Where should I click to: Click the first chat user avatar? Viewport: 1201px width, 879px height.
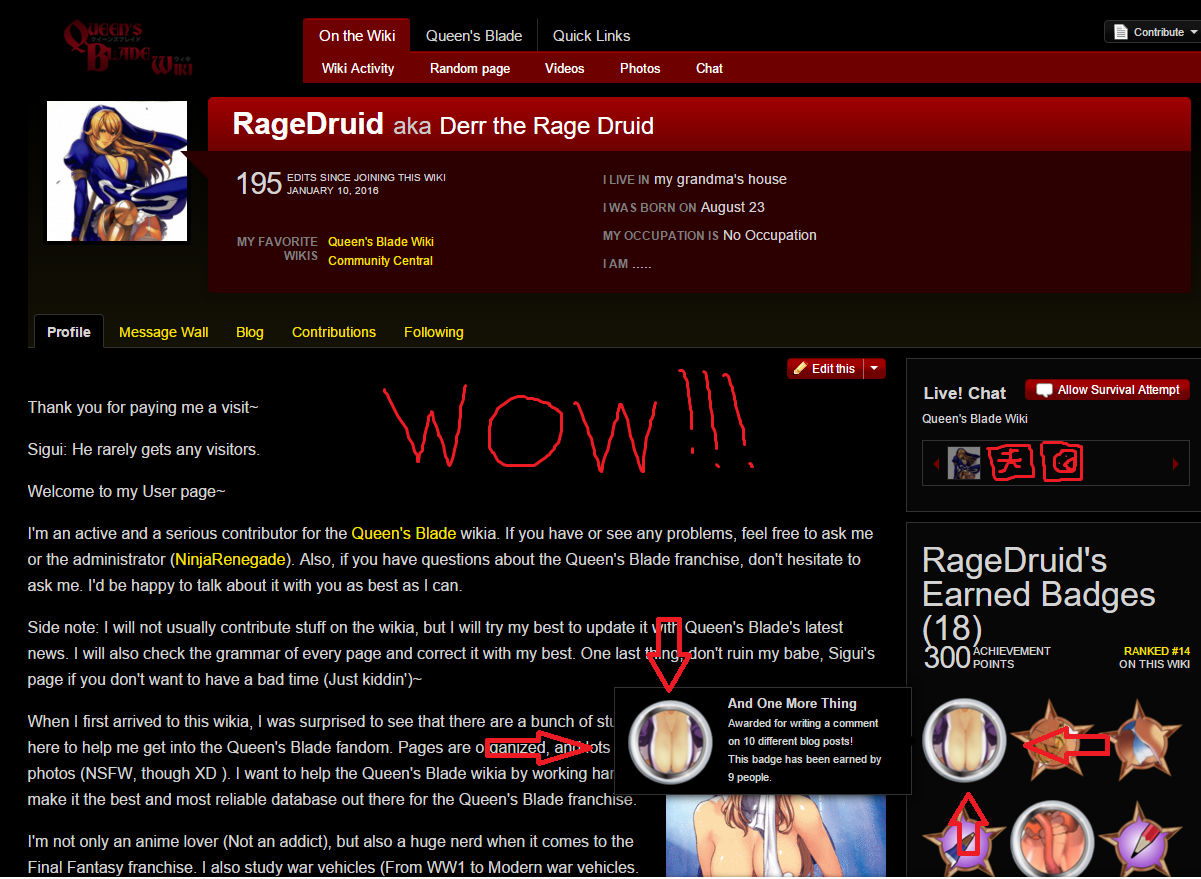[964, 463]
